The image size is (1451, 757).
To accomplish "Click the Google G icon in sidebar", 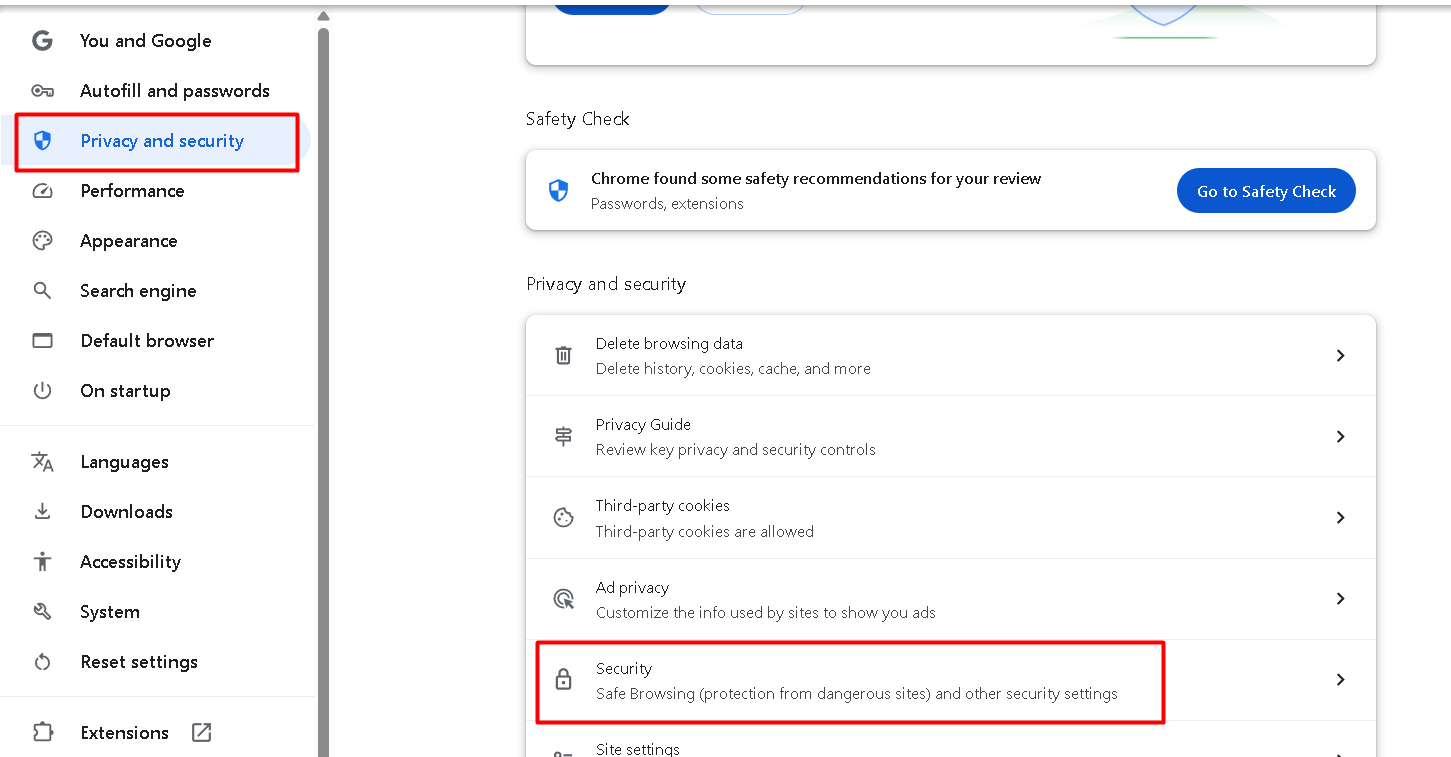I will 42,41.
